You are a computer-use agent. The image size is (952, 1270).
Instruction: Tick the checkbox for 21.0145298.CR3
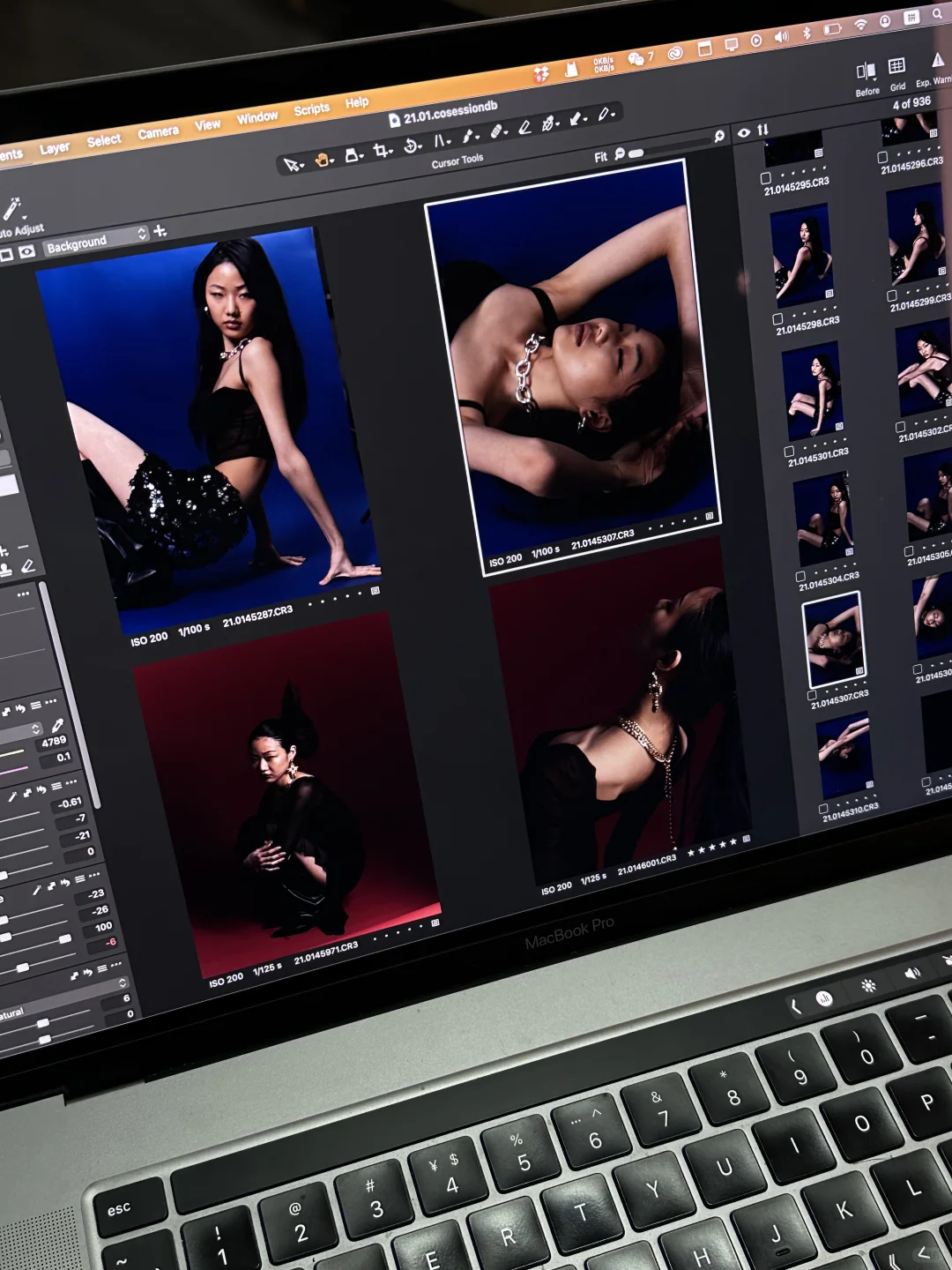coord(777,319)
